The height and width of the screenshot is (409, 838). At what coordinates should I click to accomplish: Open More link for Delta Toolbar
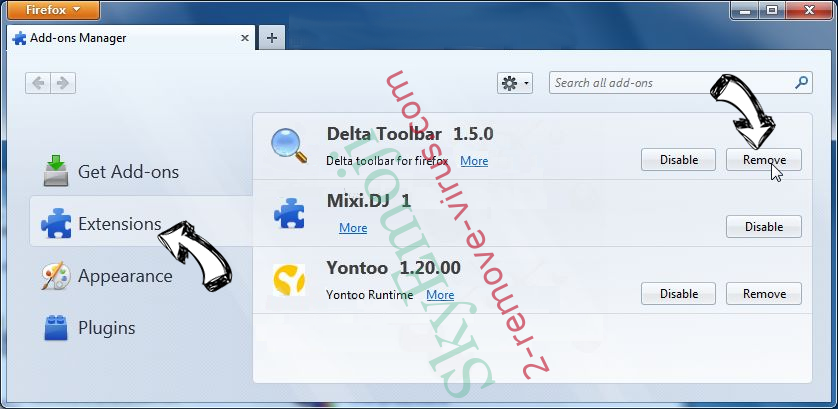(x=474, y=161)
